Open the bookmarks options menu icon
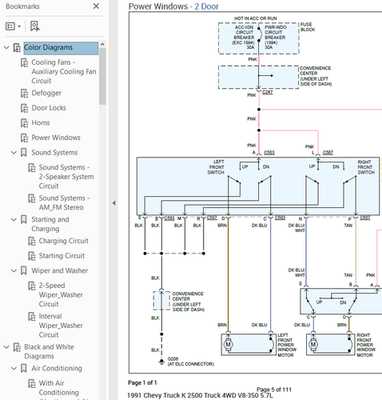382x400 pixels. coord(13,26)
